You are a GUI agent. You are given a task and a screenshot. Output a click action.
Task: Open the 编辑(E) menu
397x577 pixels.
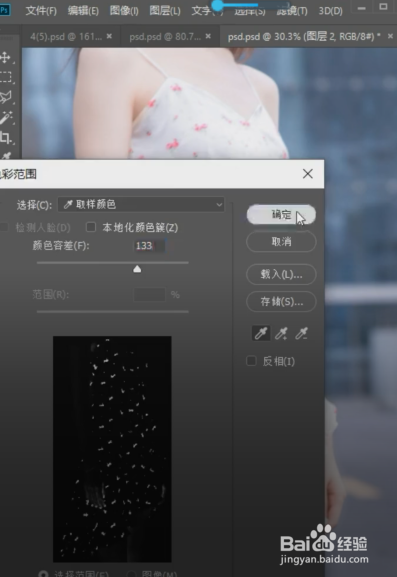pos(83,11)
